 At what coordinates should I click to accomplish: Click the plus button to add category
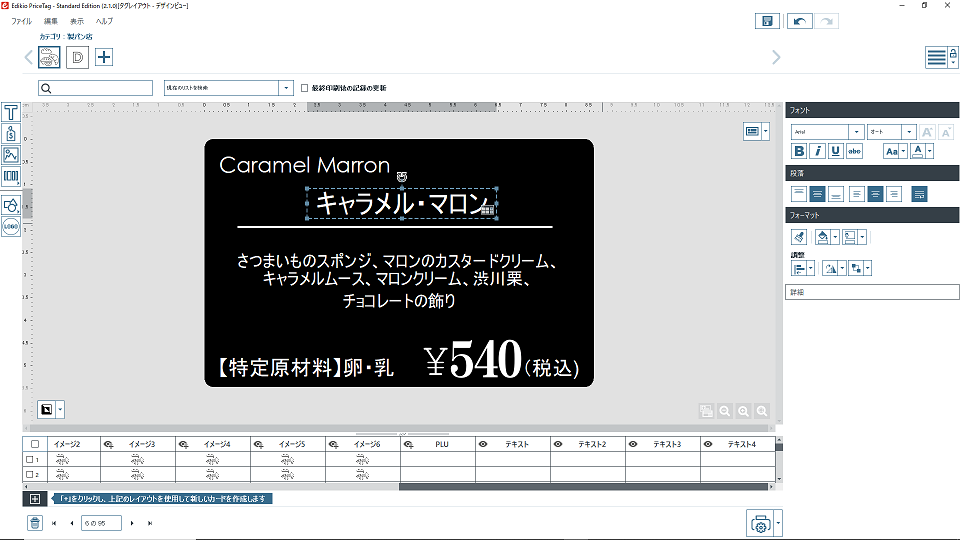(104, 57)
